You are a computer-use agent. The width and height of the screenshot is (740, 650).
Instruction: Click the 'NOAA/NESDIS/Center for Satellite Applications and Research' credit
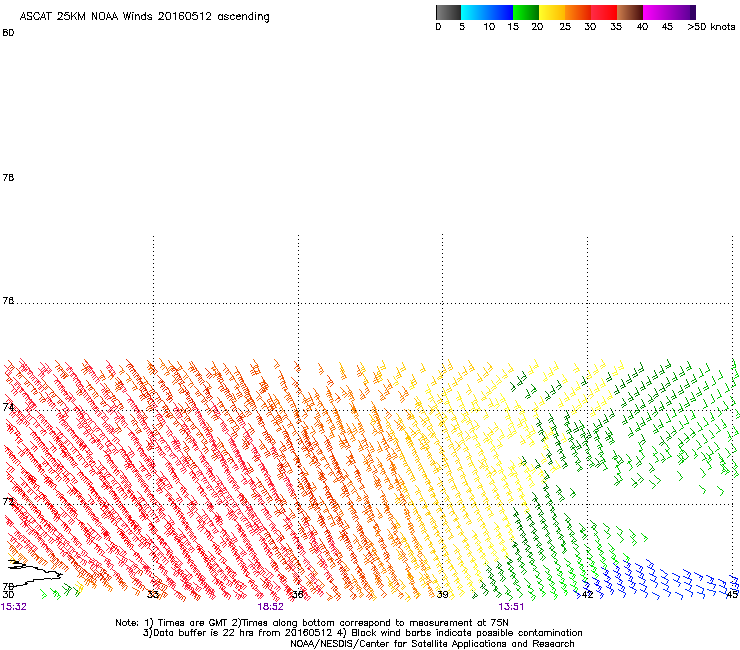[432, 644]
